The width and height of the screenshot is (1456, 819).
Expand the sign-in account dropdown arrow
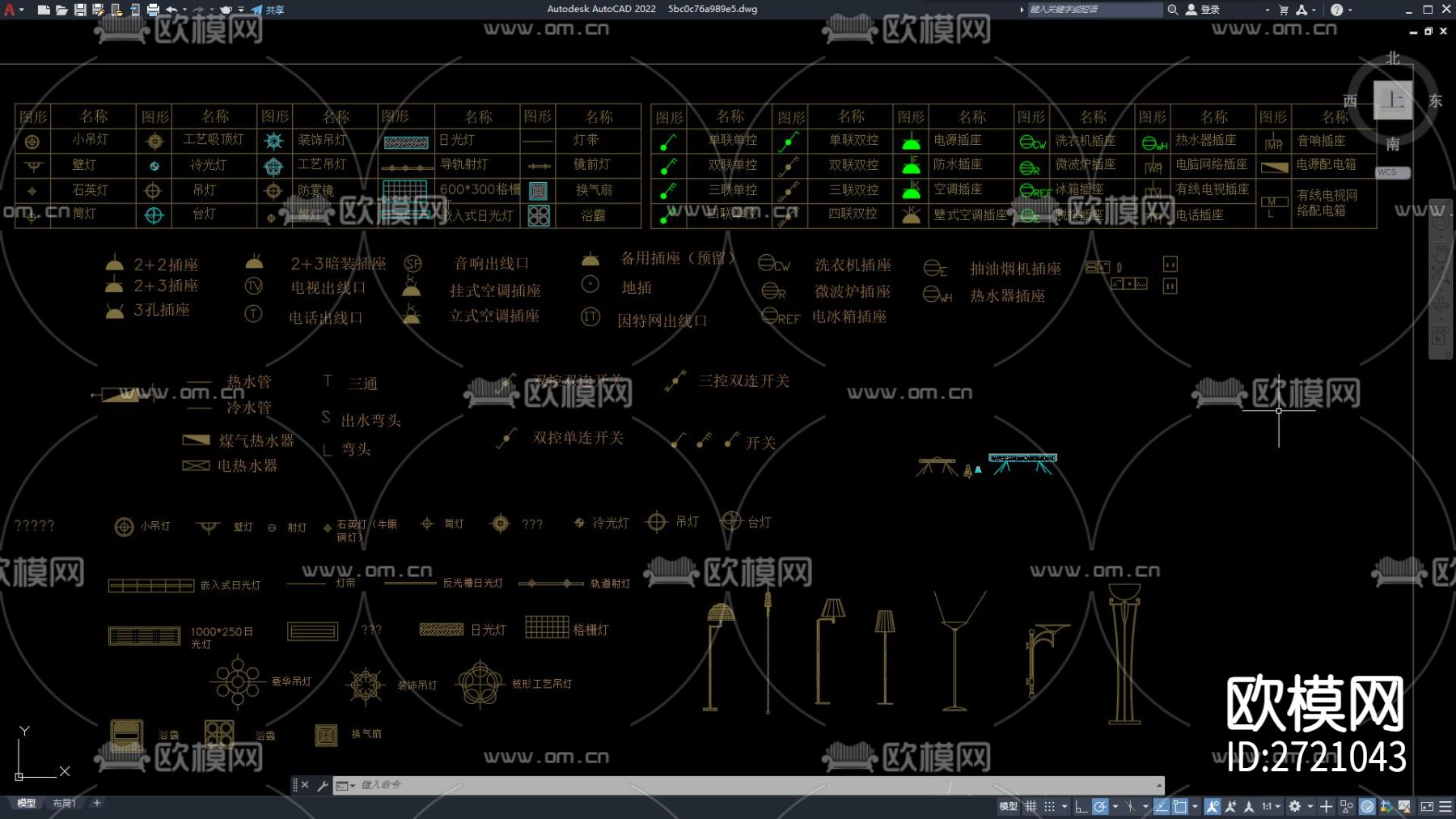[x=1267, y=10]
